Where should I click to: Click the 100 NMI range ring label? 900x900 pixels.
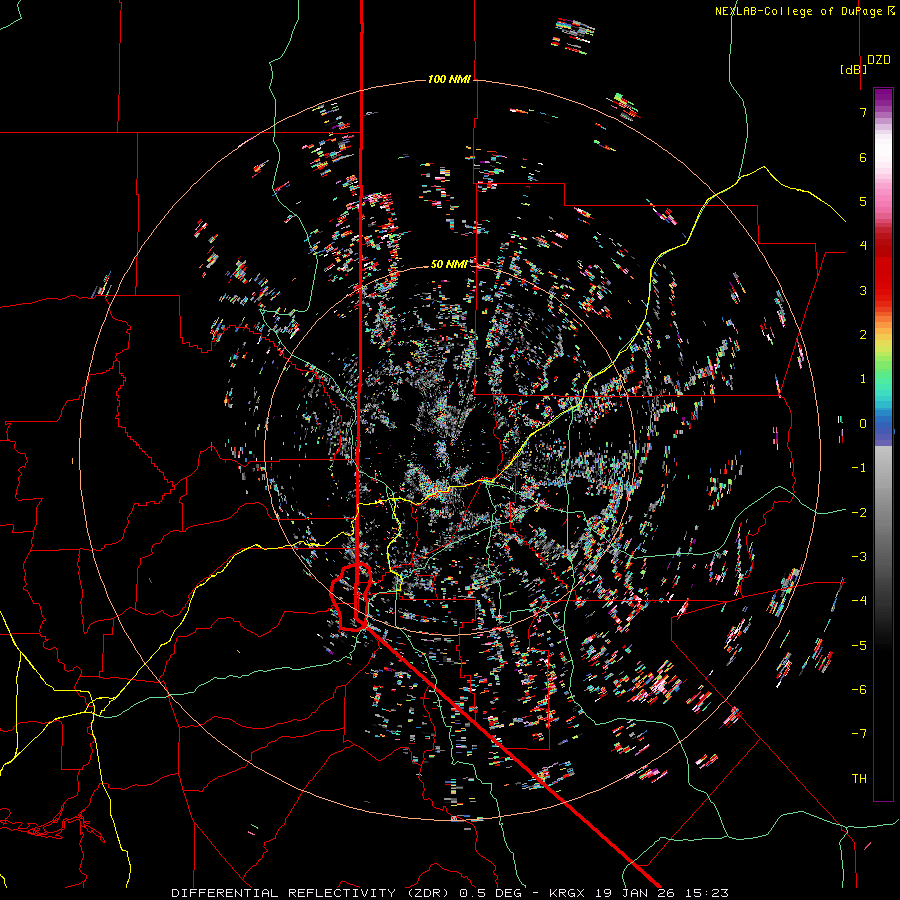coord(449,79)
